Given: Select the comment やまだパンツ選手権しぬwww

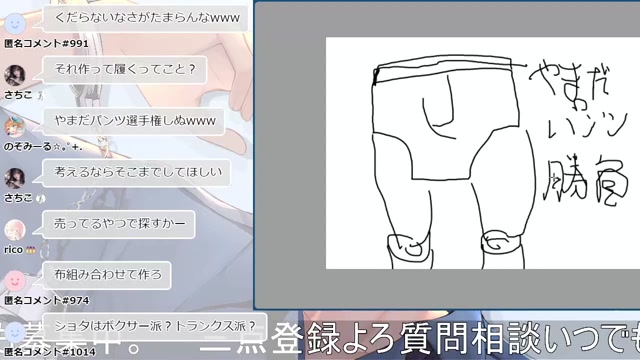Looking at the screenshot, I should [x=134, y=121].
